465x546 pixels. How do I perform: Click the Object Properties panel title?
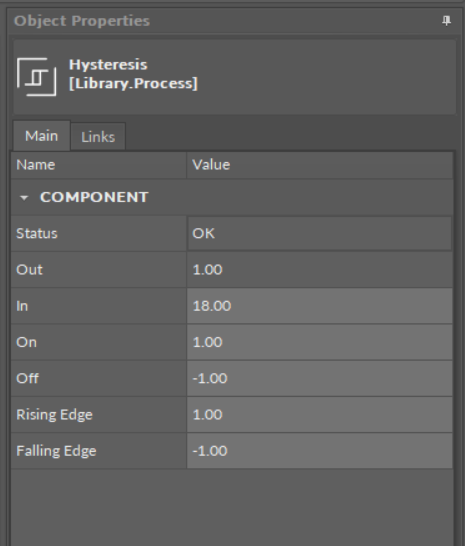click(82, 21)
